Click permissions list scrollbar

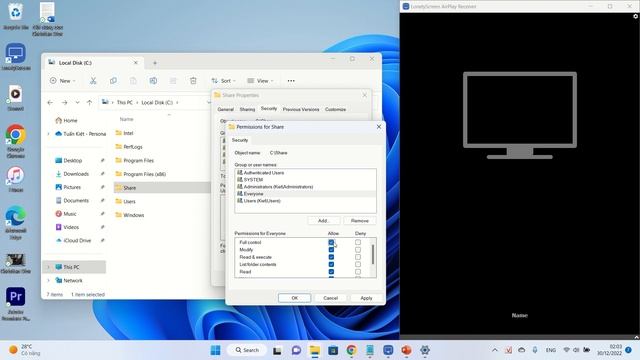point(372,254)
